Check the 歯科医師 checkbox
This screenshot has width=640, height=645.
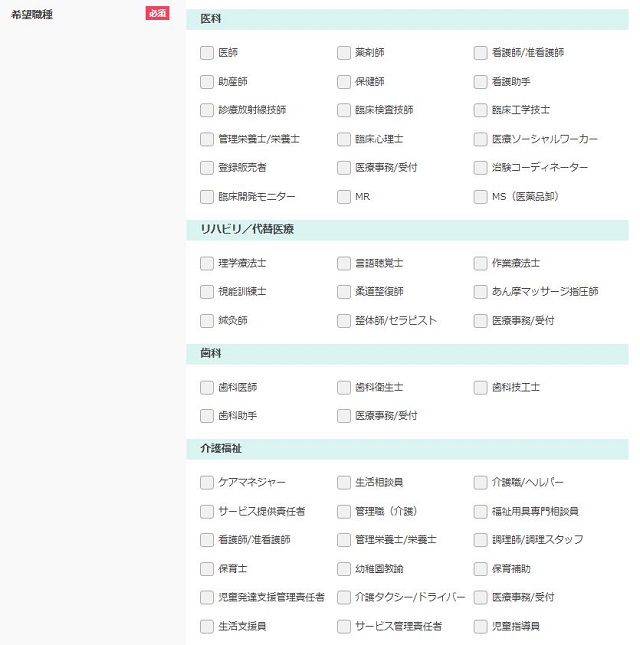point(206,387)
